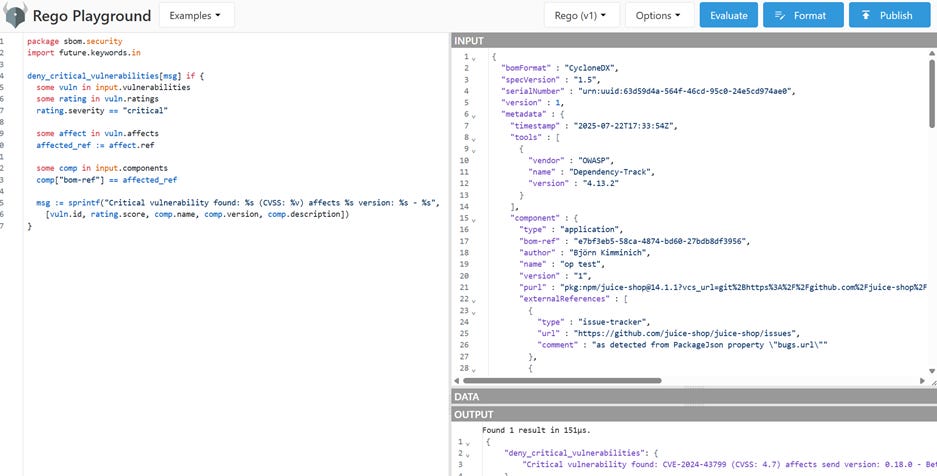Click the "Found 1 result" output message
Screen dimensions: 937x476
tap(536, 430)
